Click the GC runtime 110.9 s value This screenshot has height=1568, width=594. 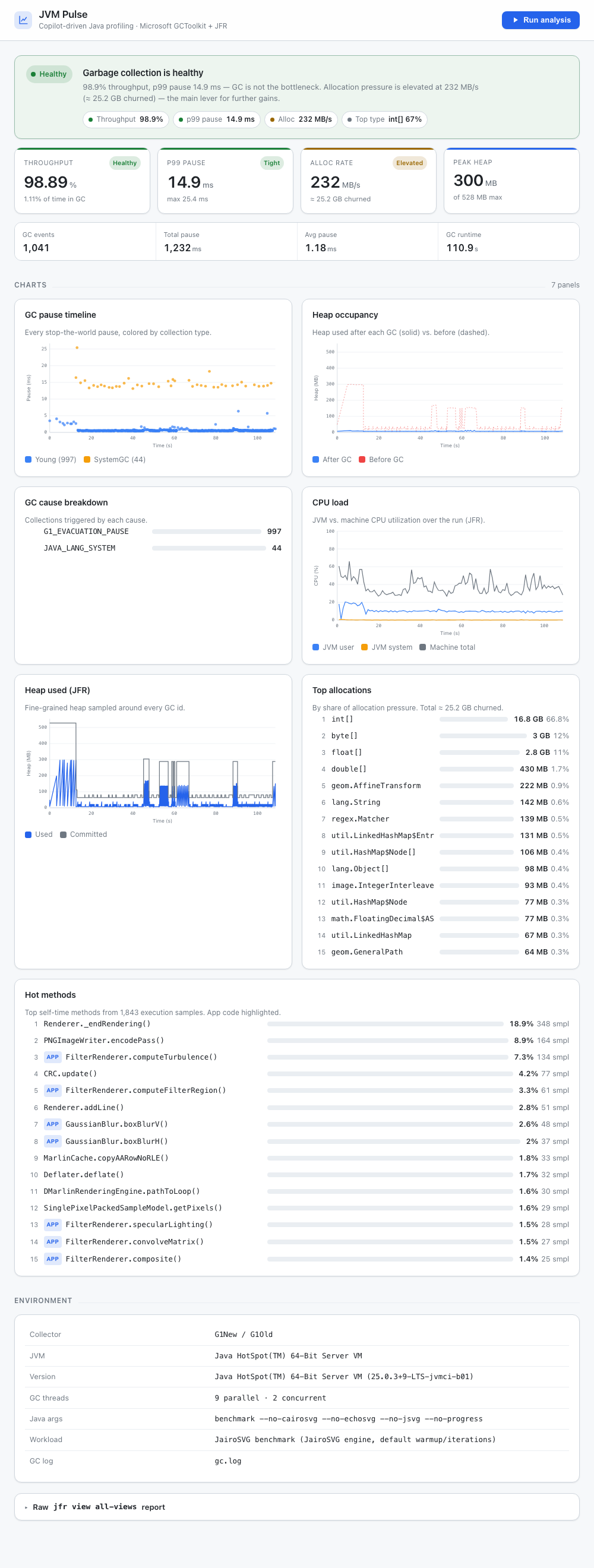tap(462, 248)
